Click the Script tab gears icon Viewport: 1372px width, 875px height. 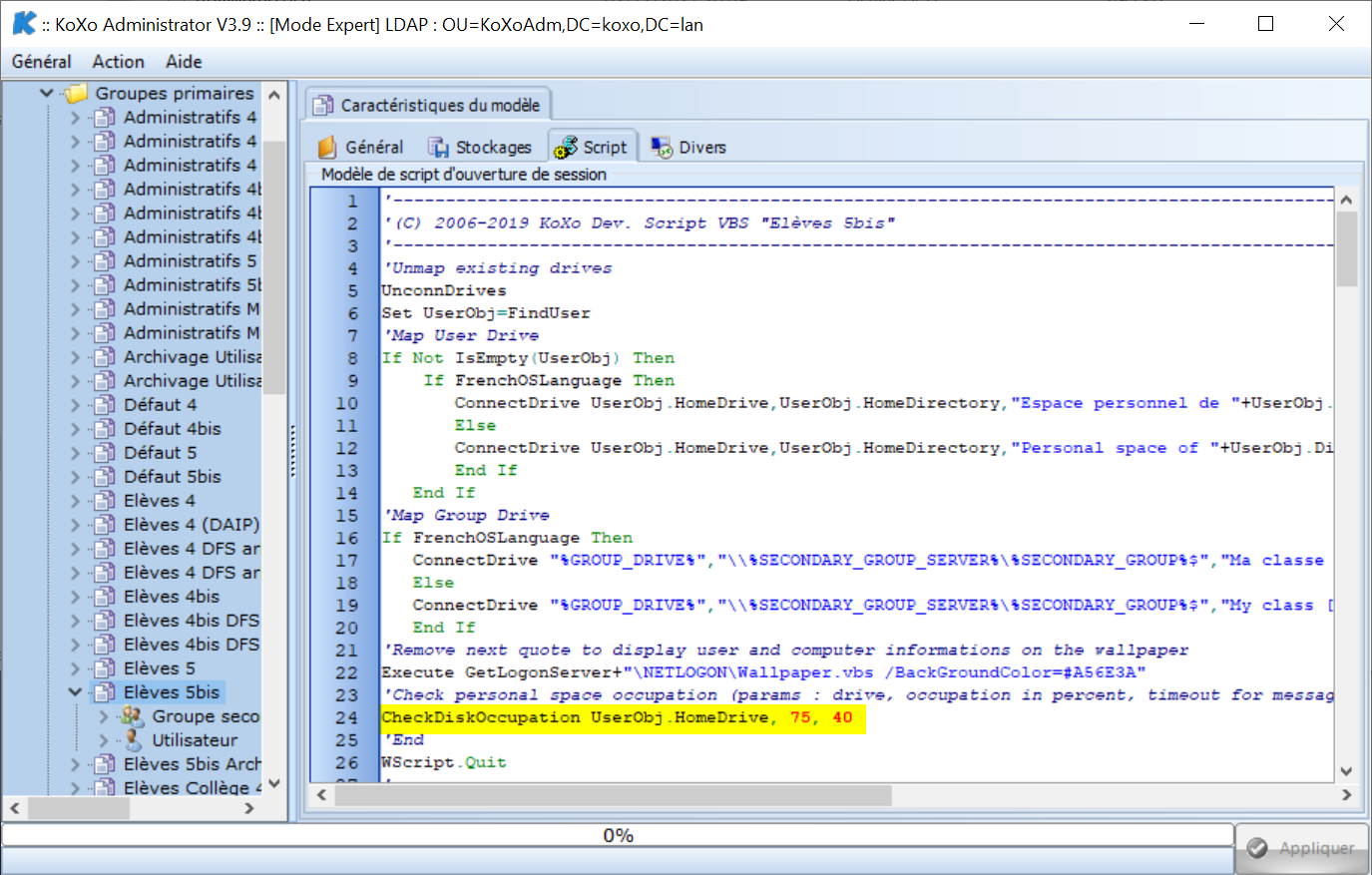[x=566, y=148]
